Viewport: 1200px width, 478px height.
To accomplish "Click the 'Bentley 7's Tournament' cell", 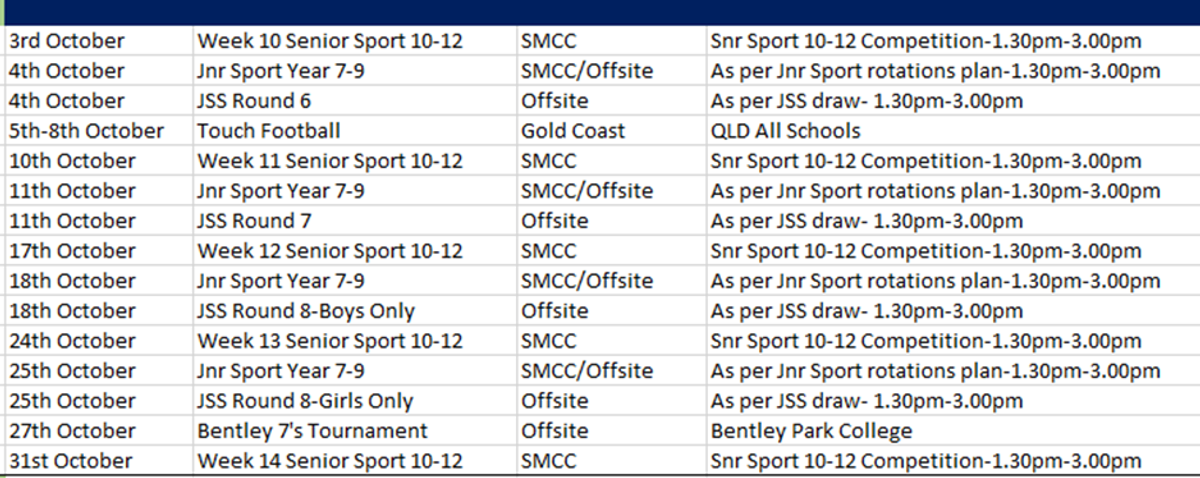I will click(312, 431).
